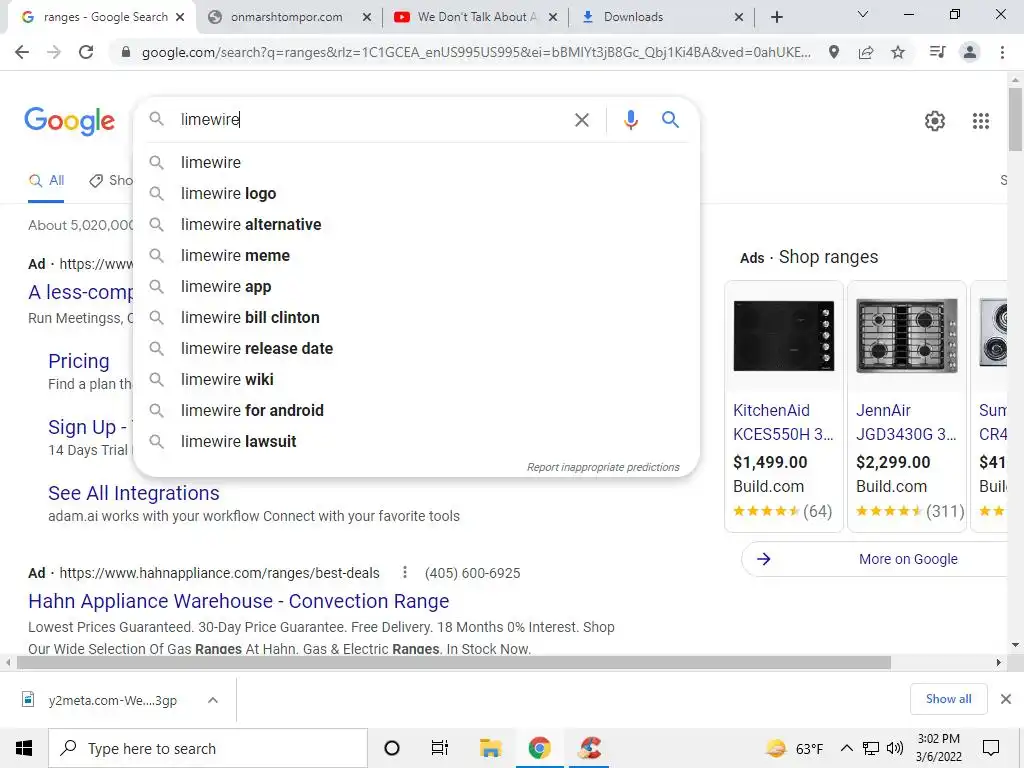Click the browser back arrow
The image size is (1024, 768).
tap(22, 52)
